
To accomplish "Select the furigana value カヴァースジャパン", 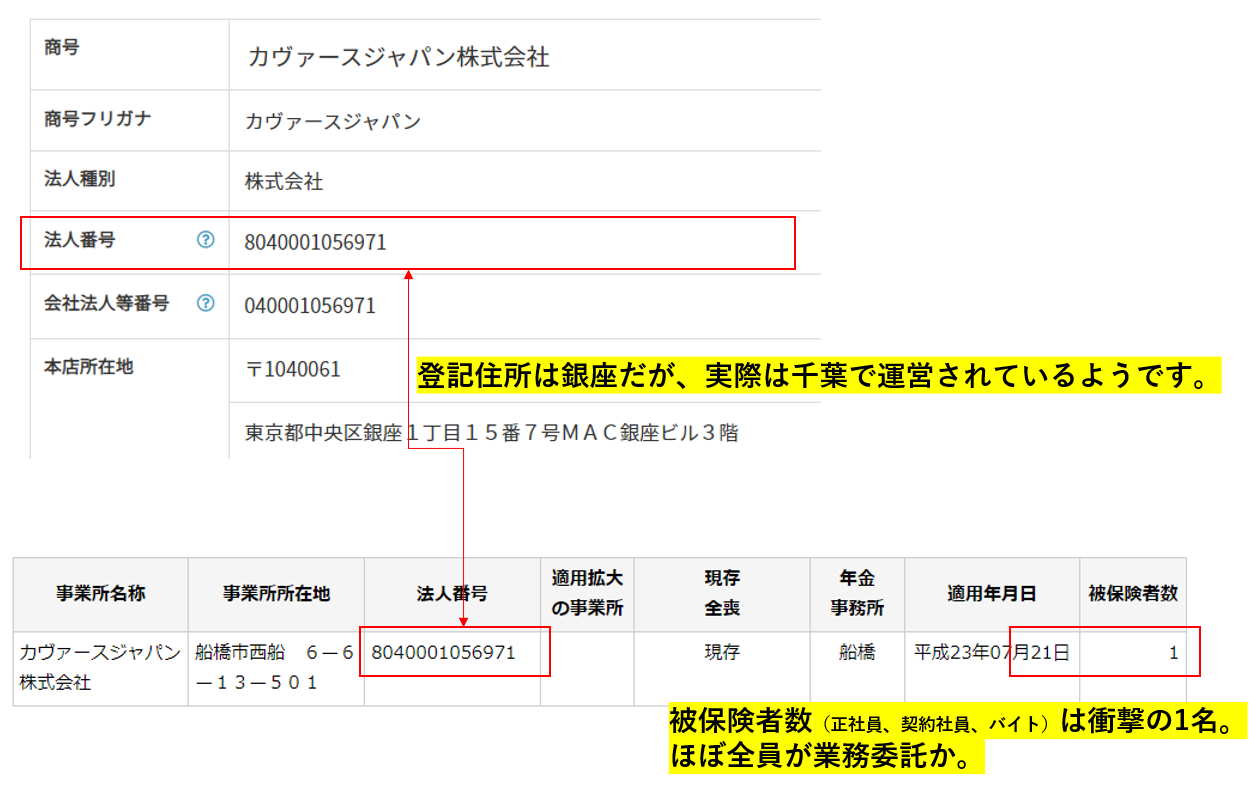I will 333,122.
